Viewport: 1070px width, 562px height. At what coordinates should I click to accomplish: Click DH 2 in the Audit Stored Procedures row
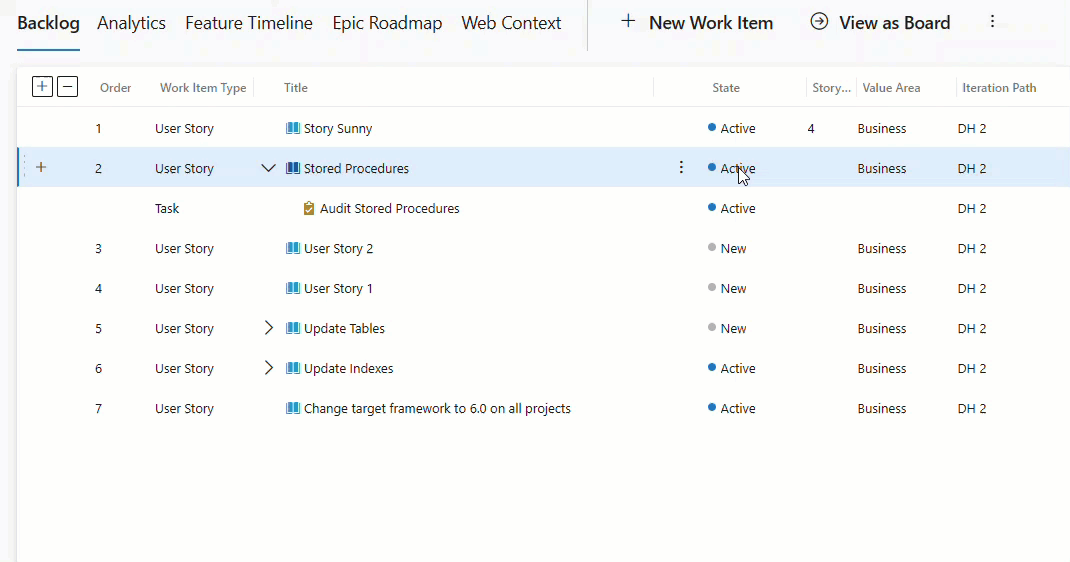click(x=972, y=209)
